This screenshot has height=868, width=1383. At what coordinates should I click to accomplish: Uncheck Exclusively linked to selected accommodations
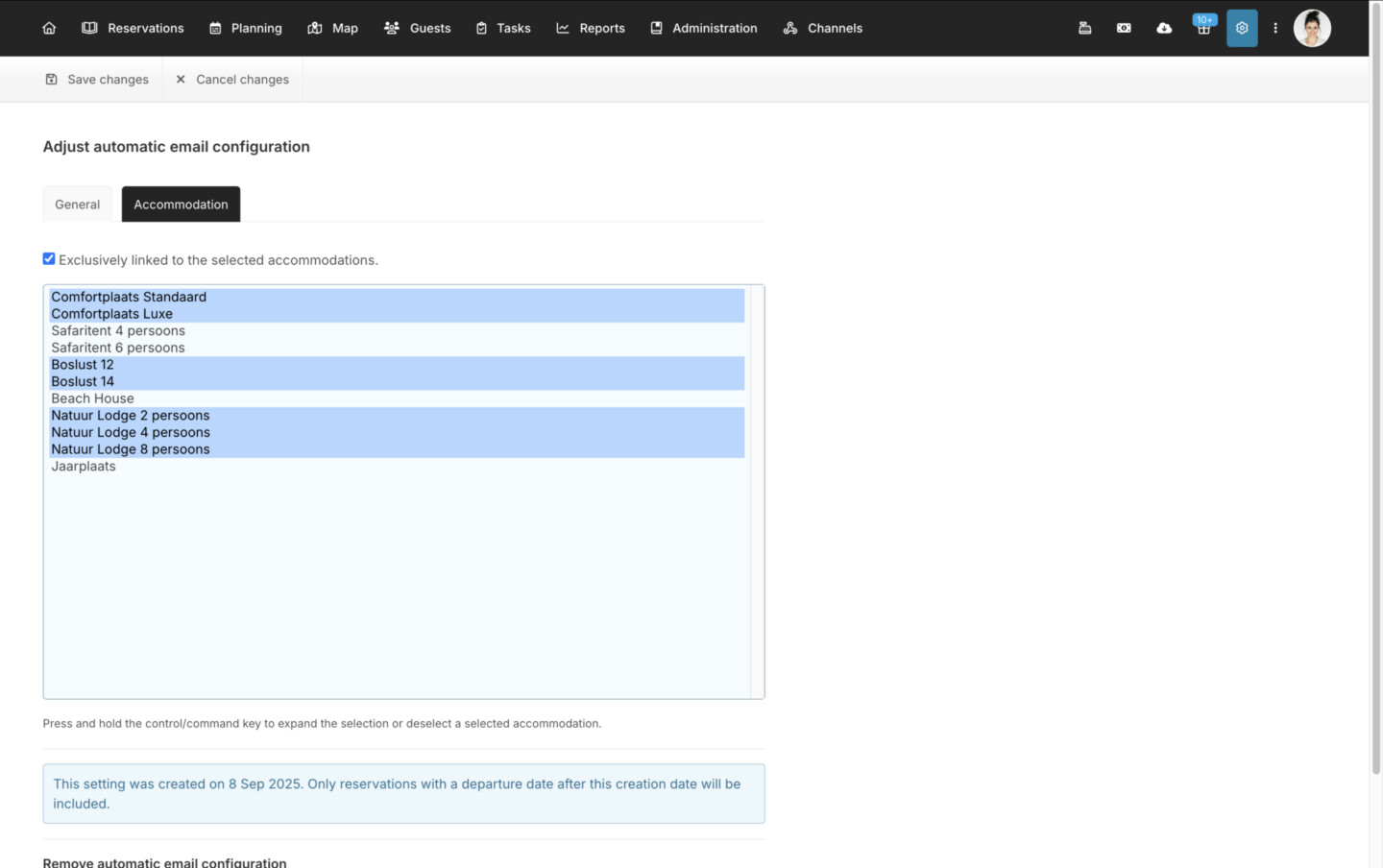point(49,258)
